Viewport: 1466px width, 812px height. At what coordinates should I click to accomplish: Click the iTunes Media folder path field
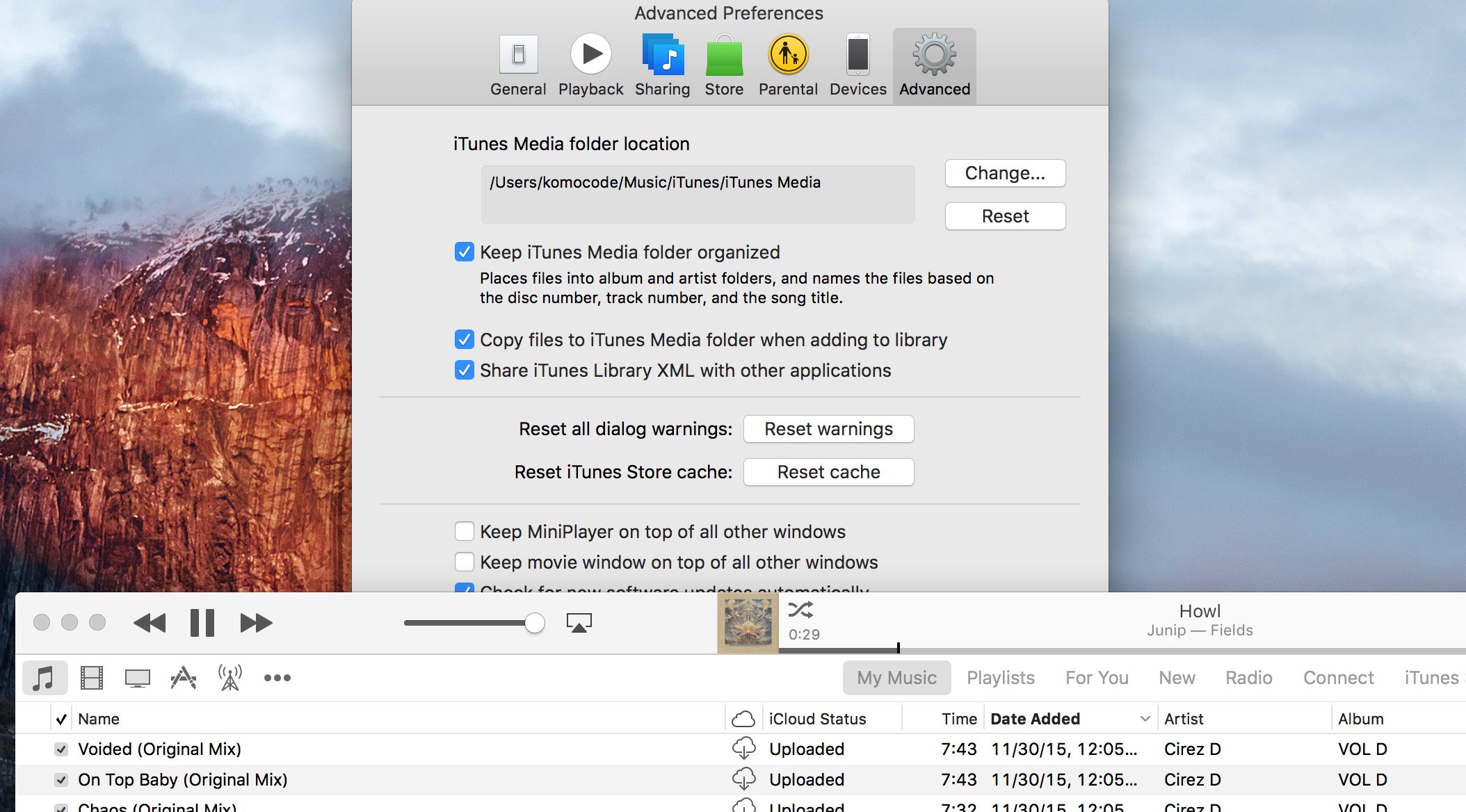tap(698, 195)
